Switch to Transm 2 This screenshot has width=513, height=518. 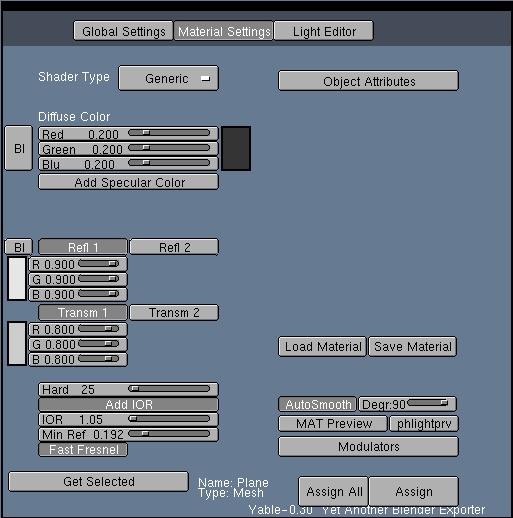point(174,313)
